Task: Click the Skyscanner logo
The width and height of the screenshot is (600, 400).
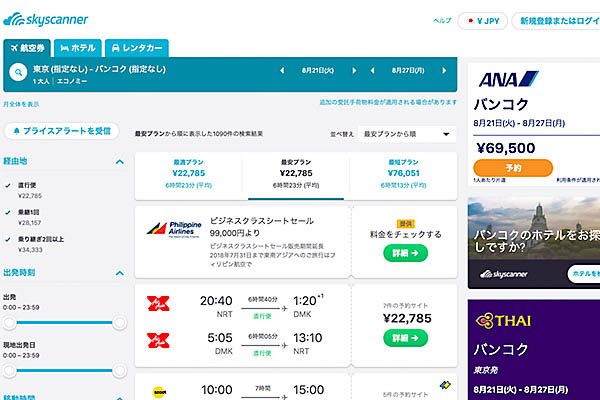Action: (46, 19)
